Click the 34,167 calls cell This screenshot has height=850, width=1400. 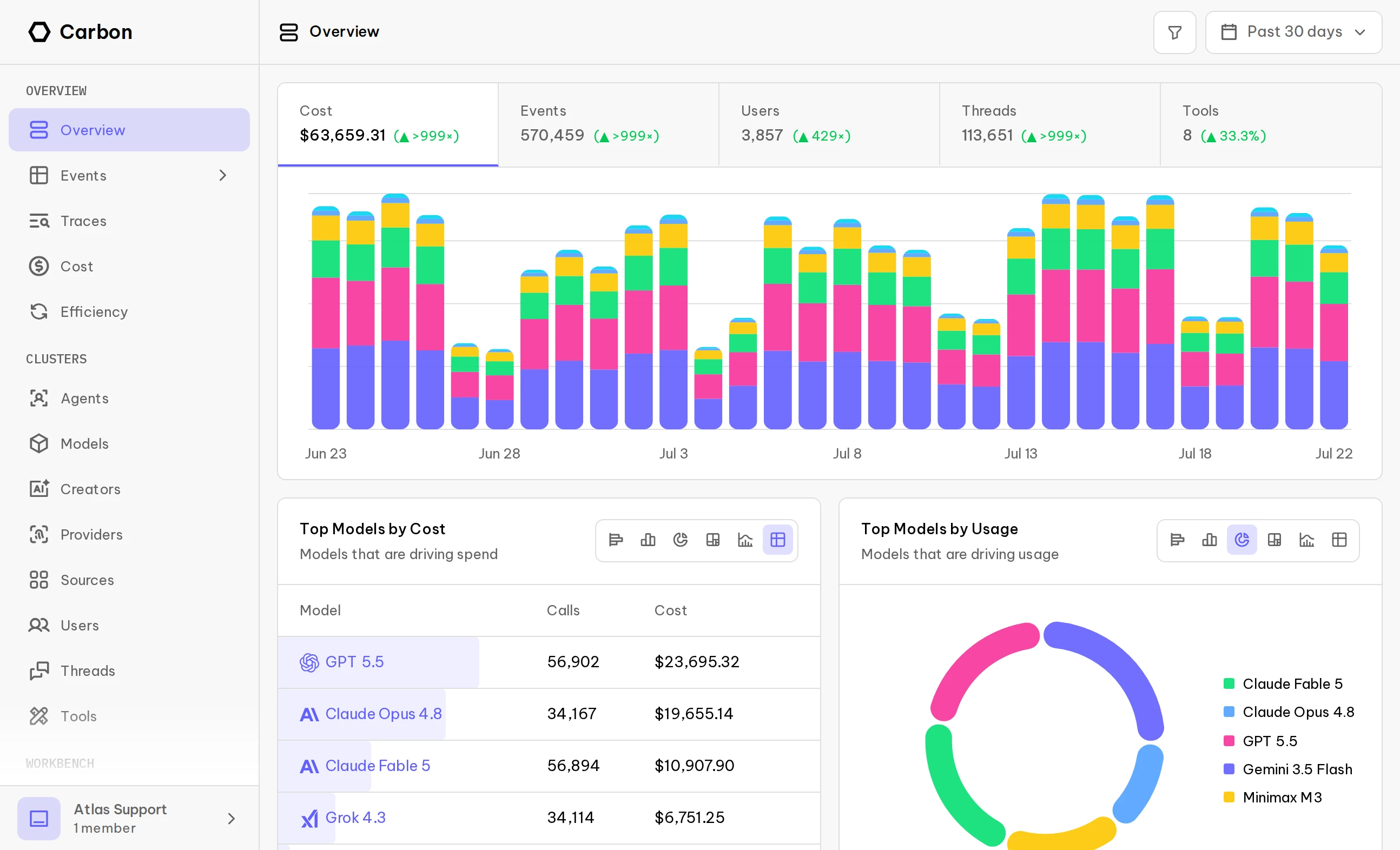(572, 714)
